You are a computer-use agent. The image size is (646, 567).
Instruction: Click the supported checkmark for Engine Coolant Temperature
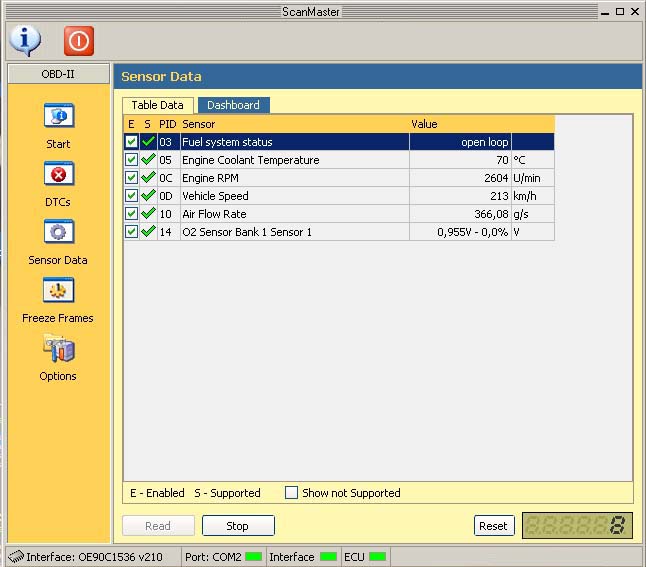[x=148, y=159]
